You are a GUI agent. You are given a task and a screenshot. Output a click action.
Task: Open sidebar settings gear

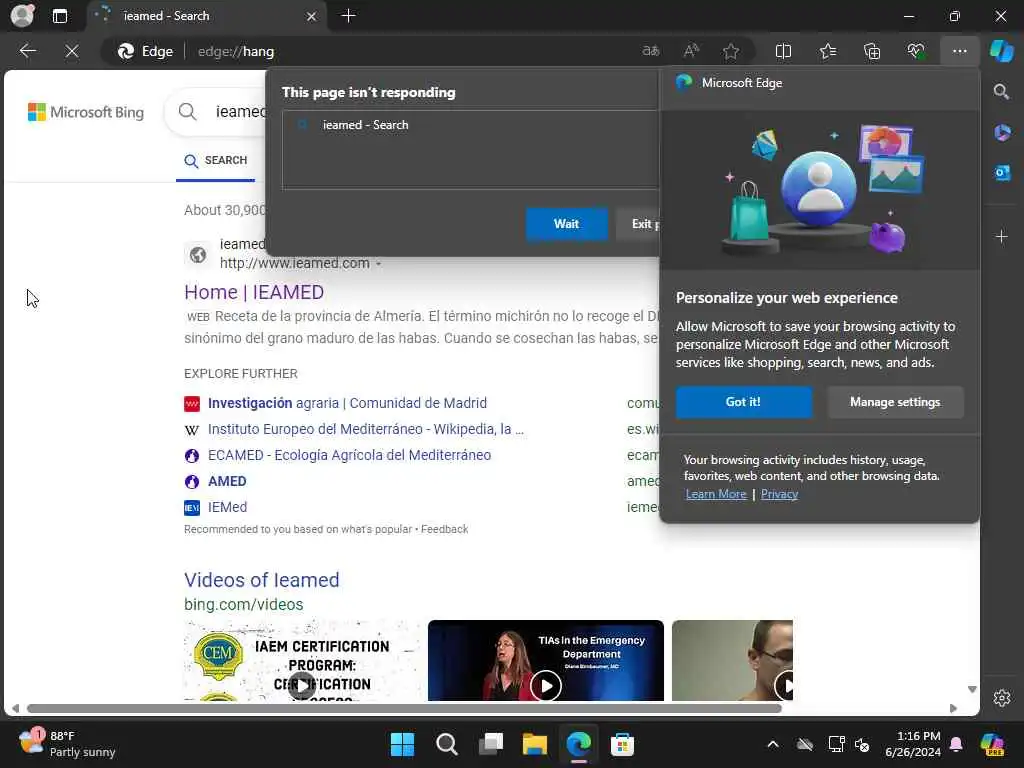(1002, 698)
